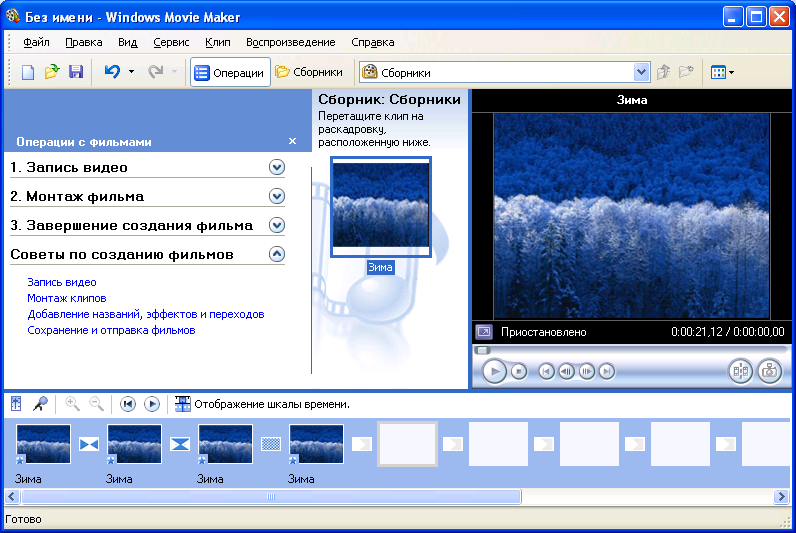Rewind the storyboard to the beginning
Viewport: 796px width, 533px height.
click(x=127, y=404)
